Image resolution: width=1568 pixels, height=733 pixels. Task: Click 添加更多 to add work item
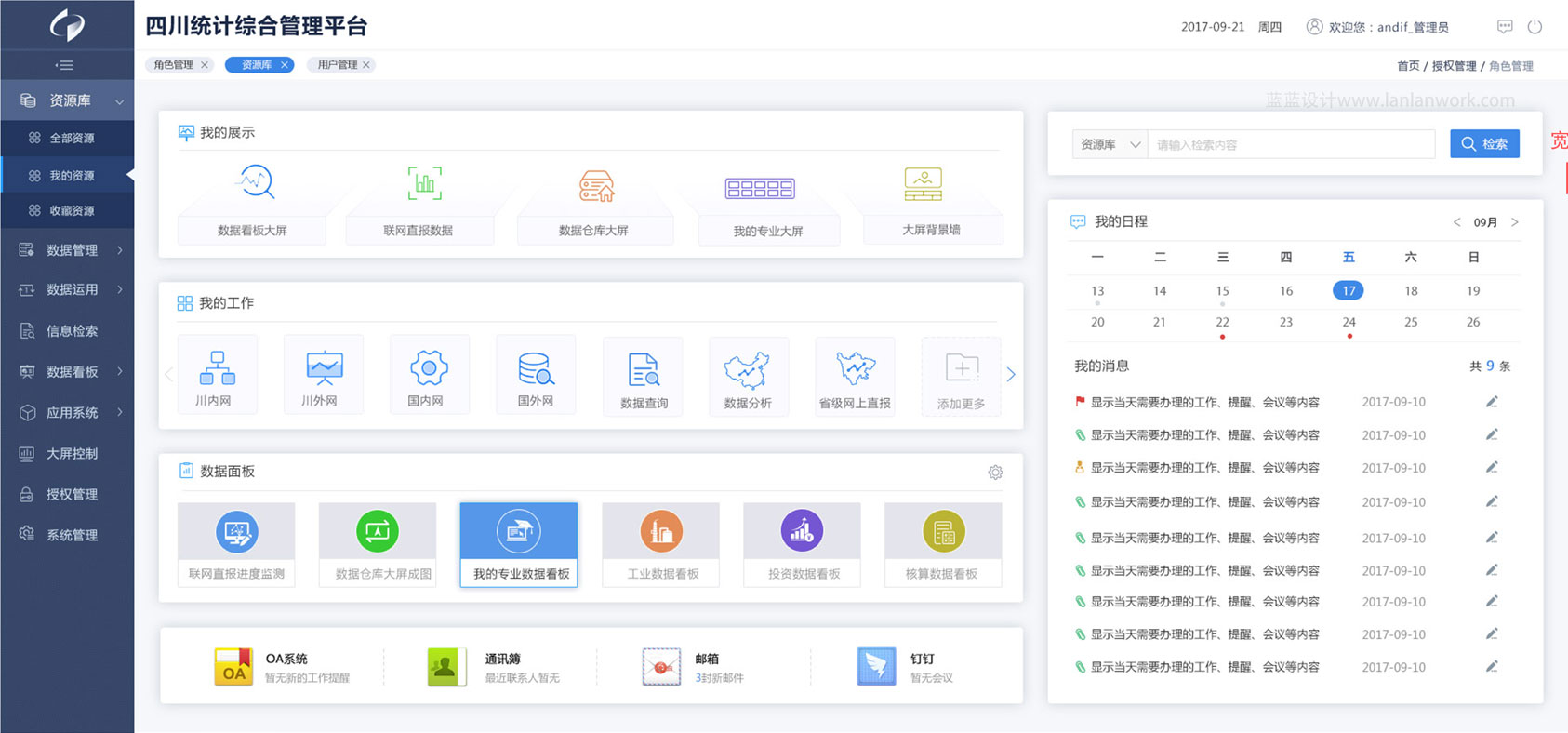tap(961, 375)
